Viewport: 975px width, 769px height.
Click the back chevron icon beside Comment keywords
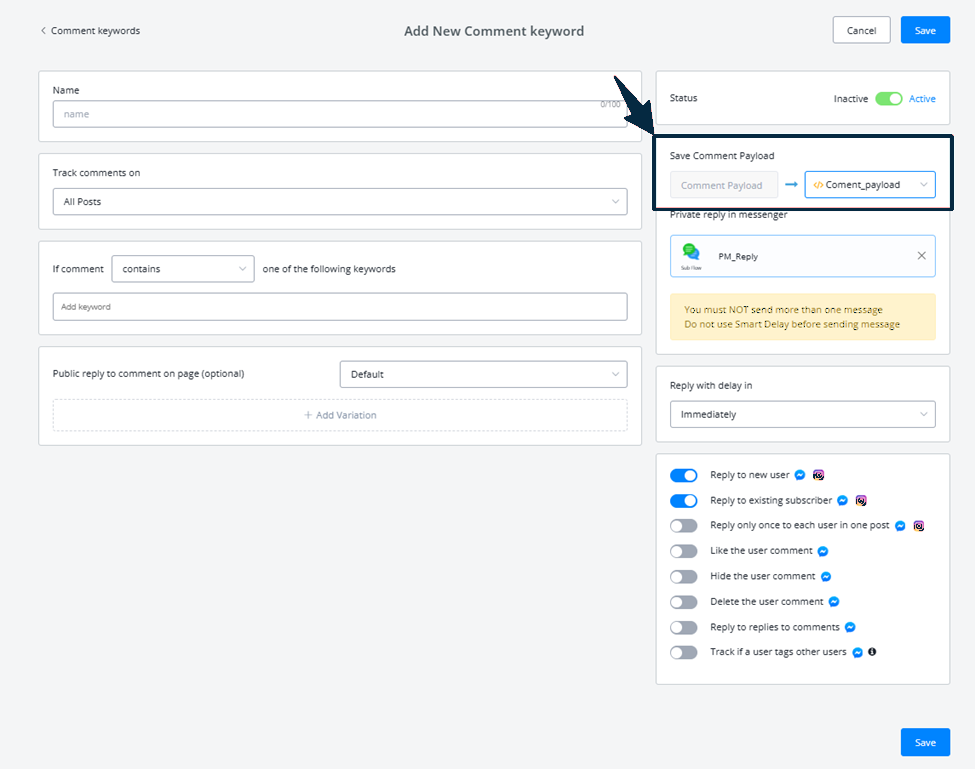click(x=43, y=30)
